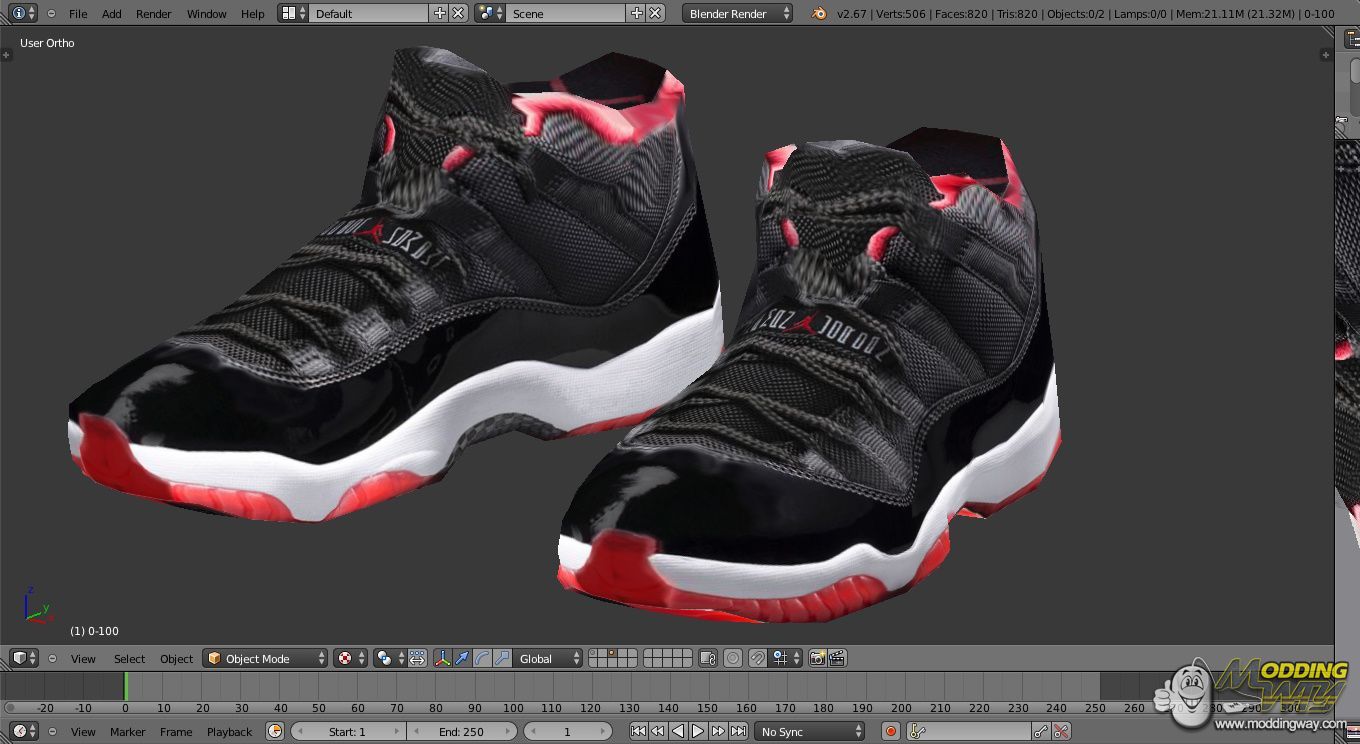The image size is (1360, 744).
Task: Open the No Sync playback dropdown
Action: click(x=809, y=732)
